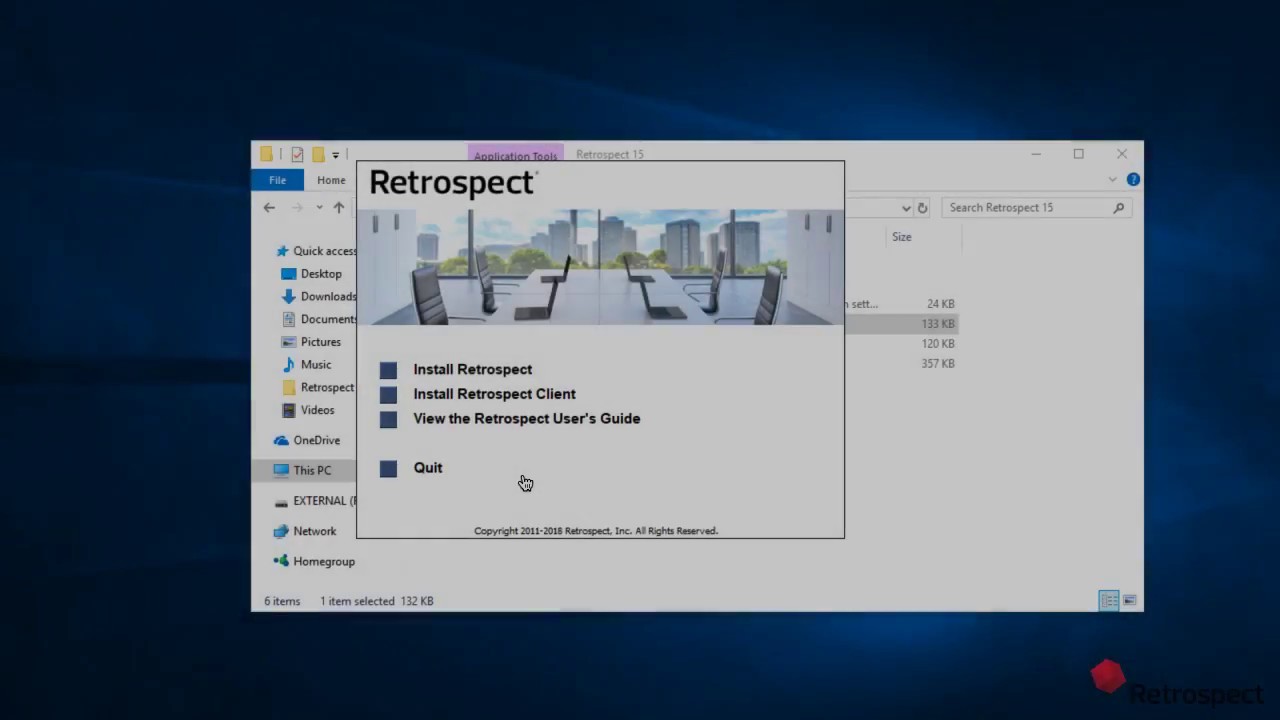Image resolution: width=1280 pixels, height=720 pixels.
Task: Open Downloads in navigation pane
Action: click(x=328, y=297)
